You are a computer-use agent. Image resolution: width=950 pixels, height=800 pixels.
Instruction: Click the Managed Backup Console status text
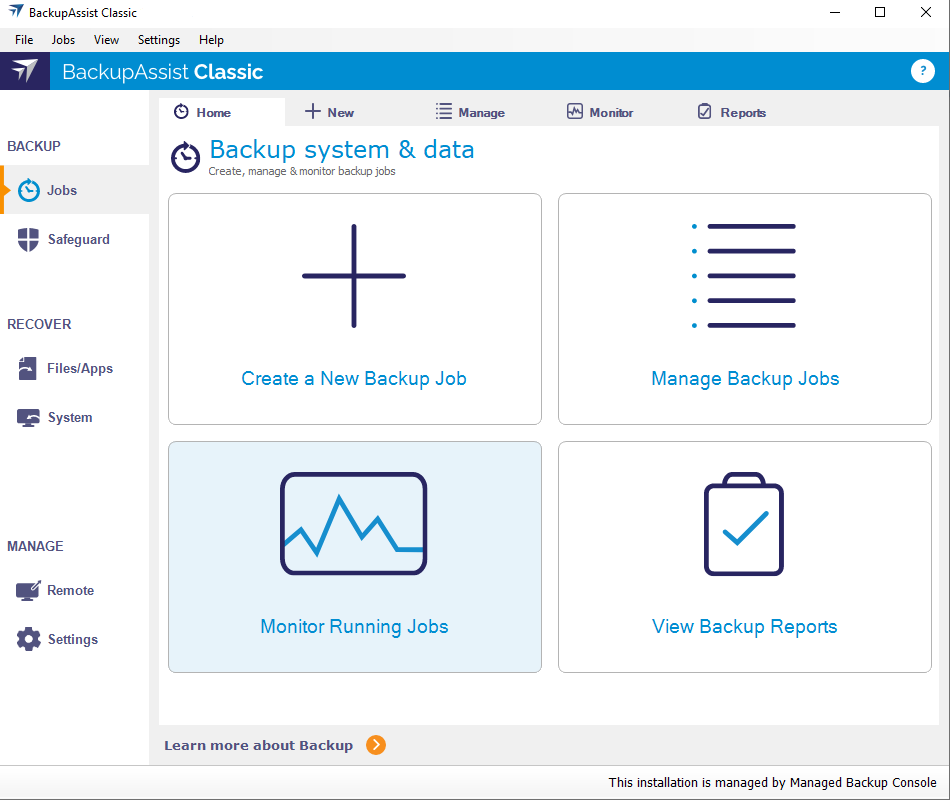point(772,782)
